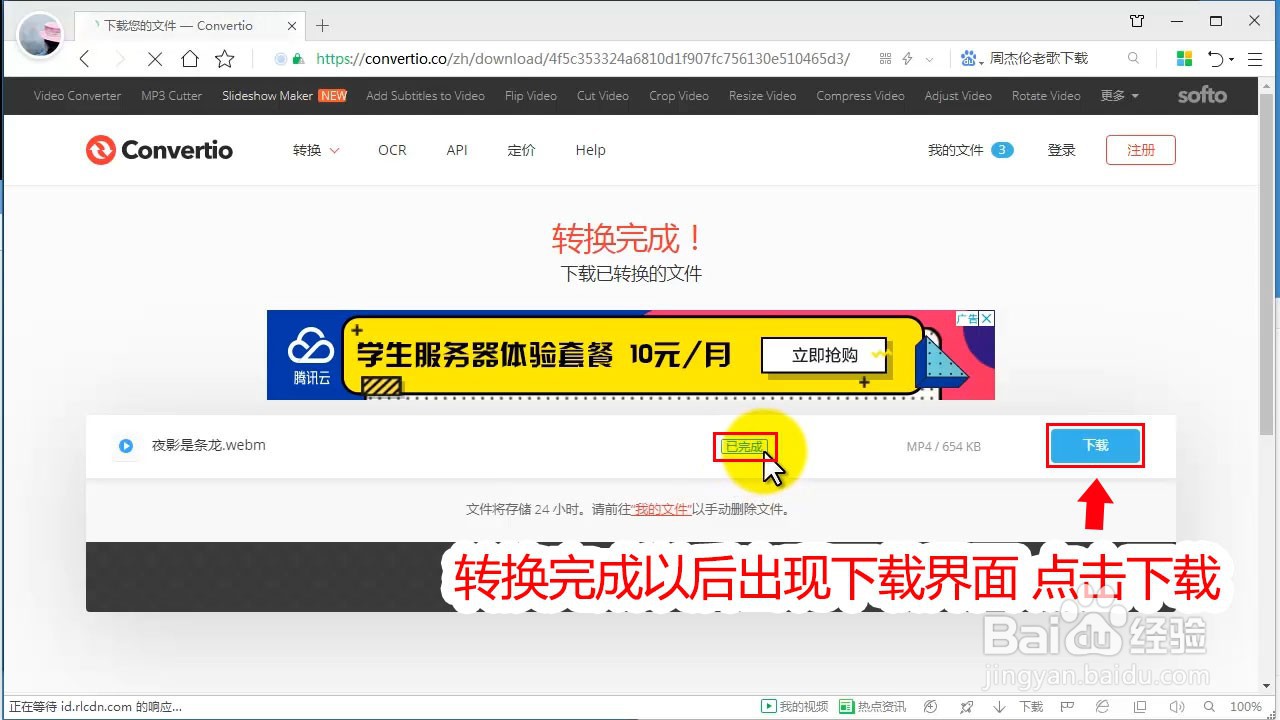
Task: Click the accelerator circle icon in status bar
Action: [930, 706]
